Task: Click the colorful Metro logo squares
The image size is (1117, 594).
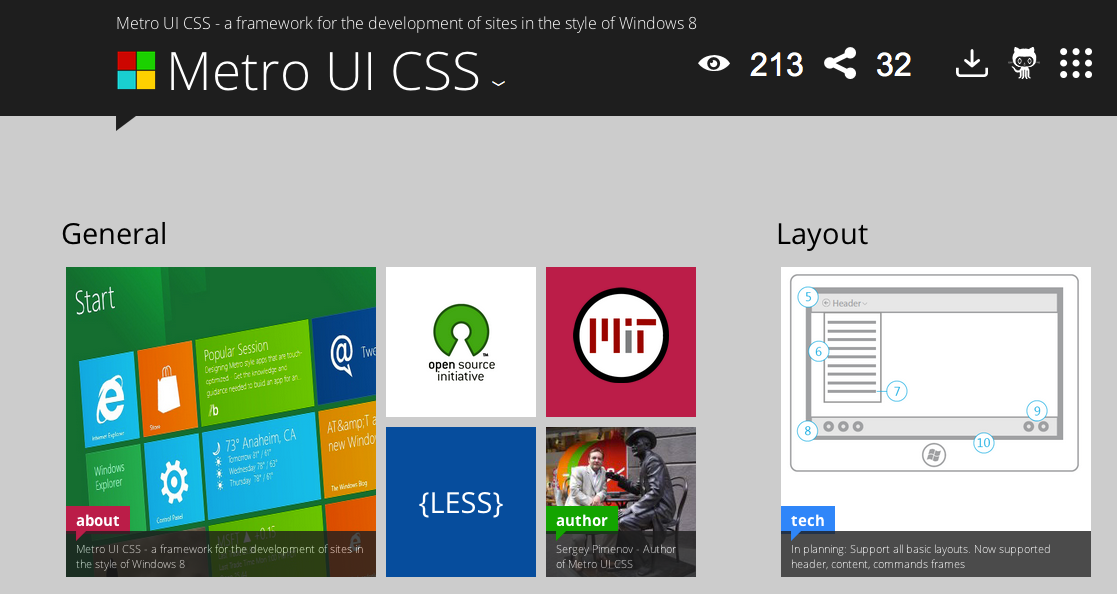Action: click(136, 71)
